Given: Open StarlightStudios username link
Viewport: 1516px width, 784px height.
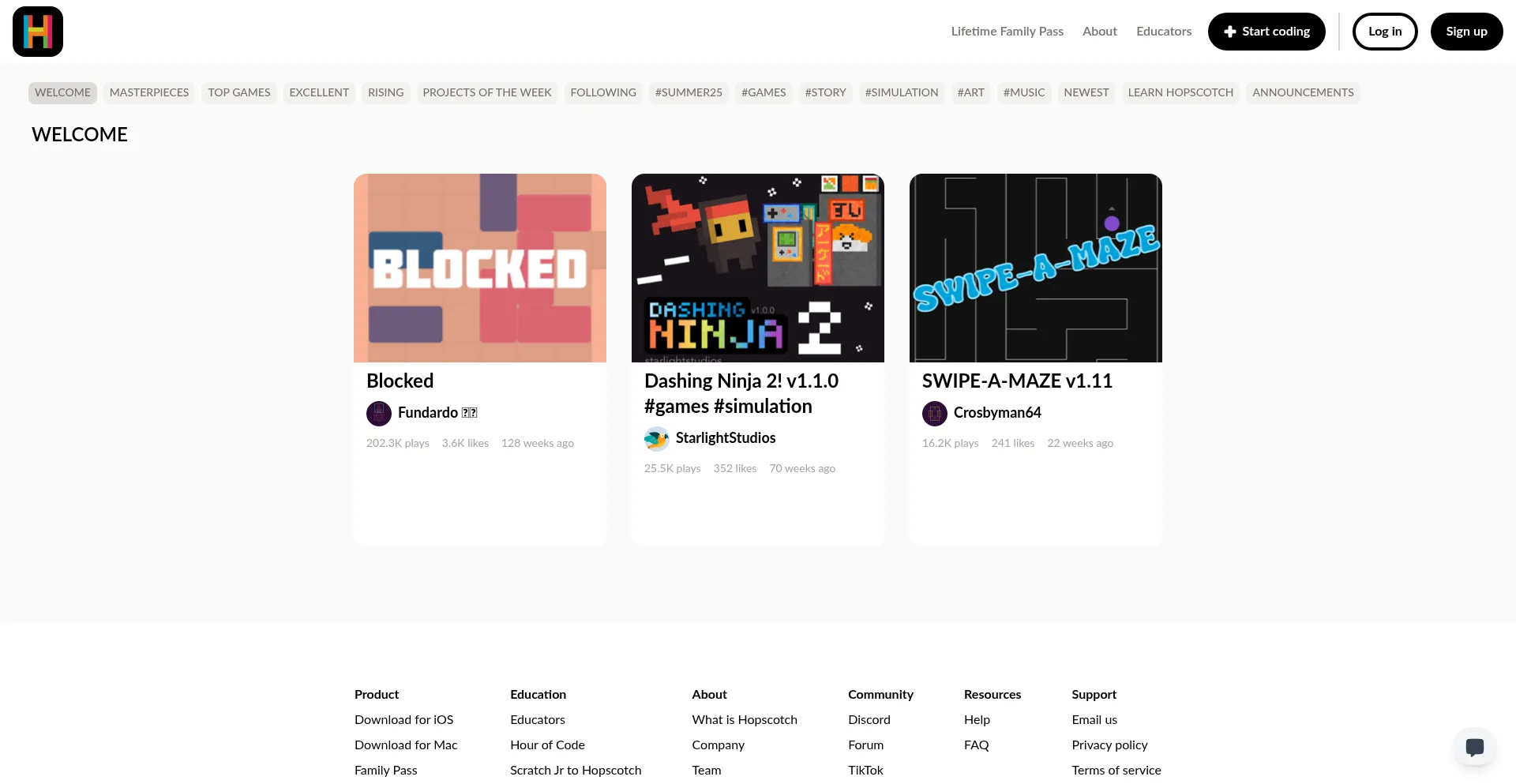Looking at the screenshot, I should pyautogui.click(x=726, y=438).
